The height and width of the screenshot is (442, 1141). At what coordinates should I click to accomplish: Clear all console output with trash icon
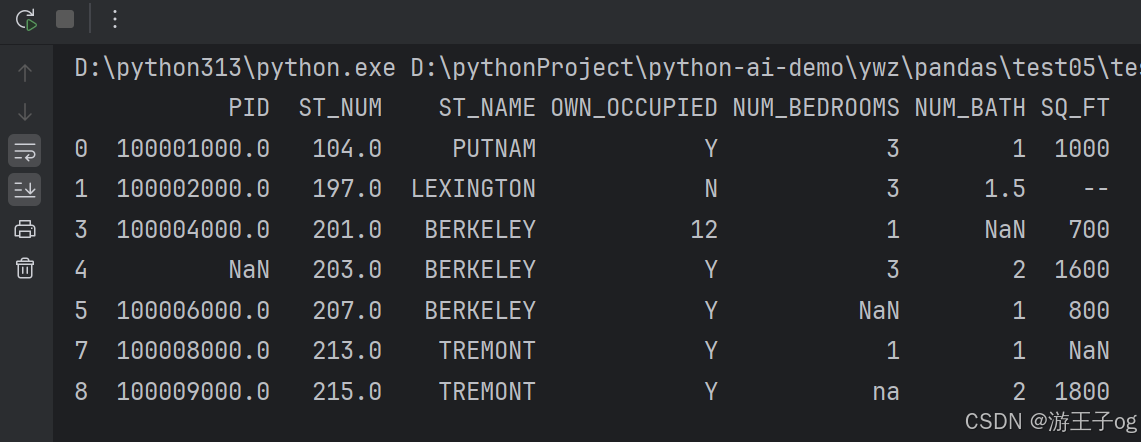25,268
